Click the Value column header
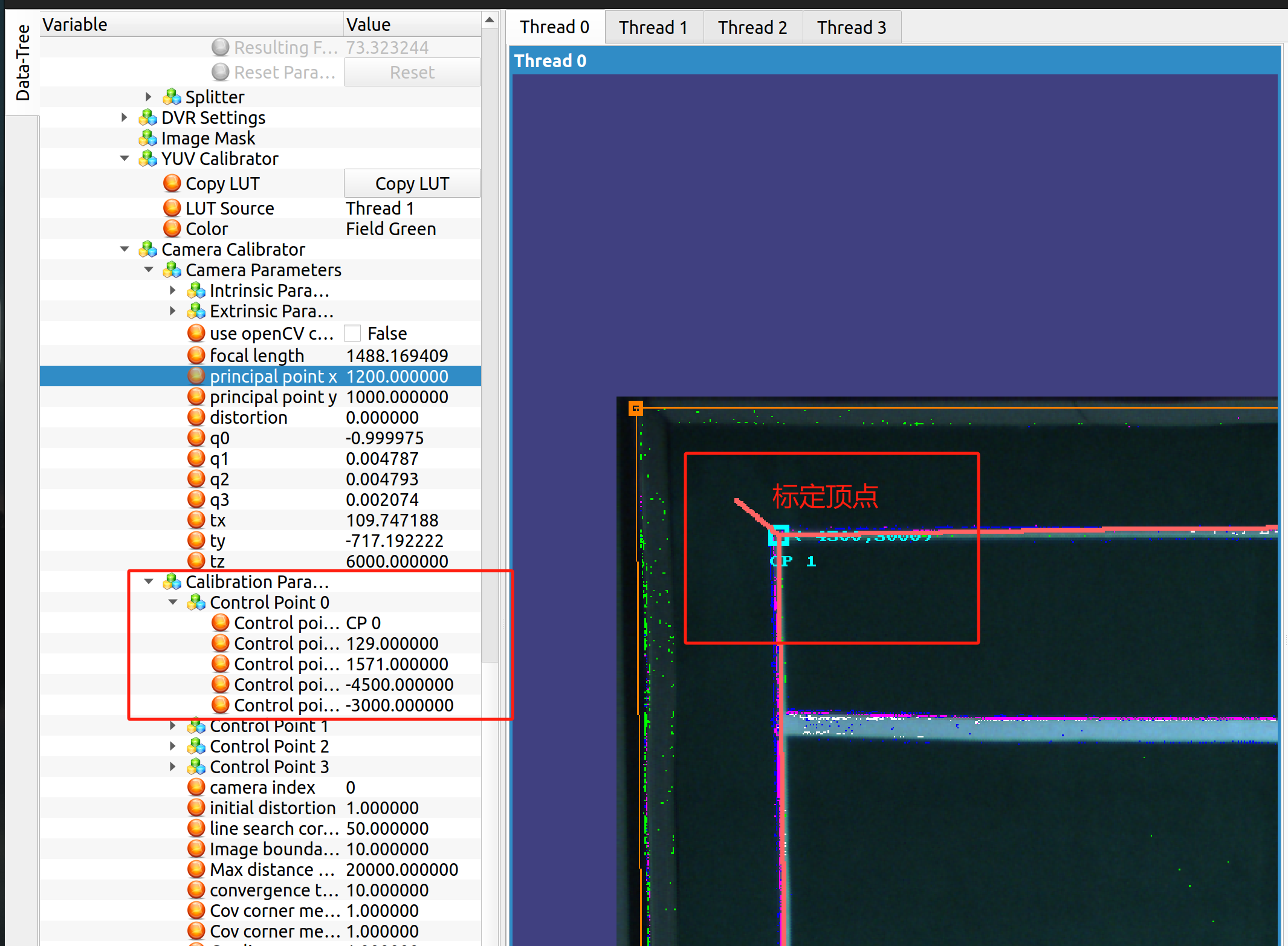The width and height of the screenshot is (1288, 946). [x=413, y=24]
